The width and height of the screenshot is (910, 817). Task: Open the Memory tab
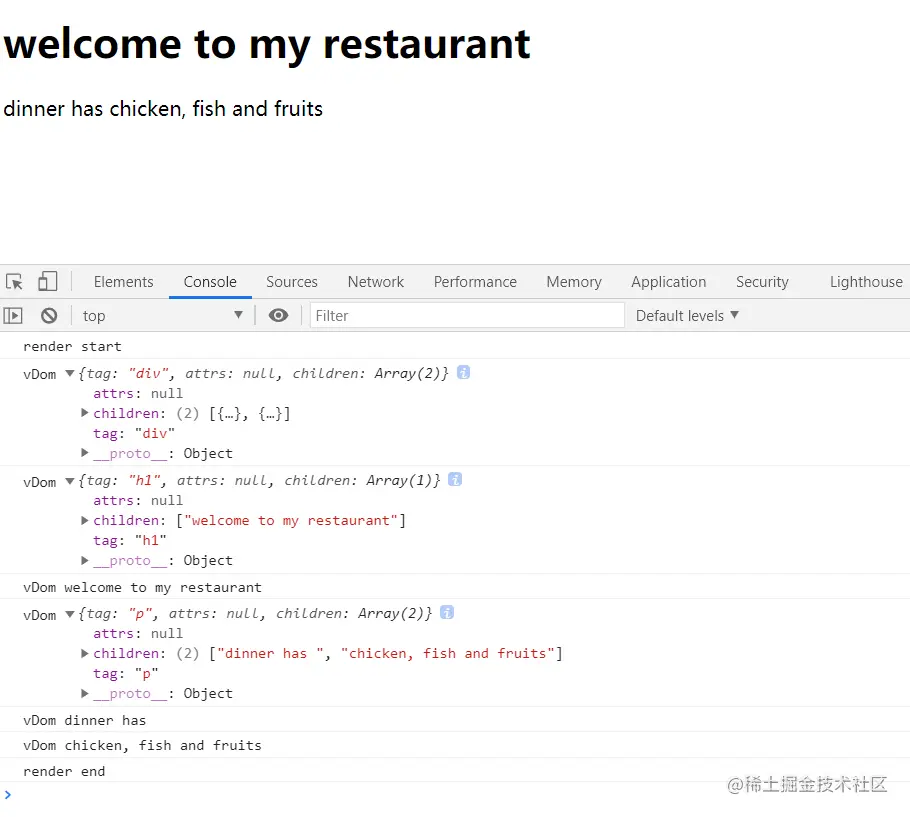[574, 282]
